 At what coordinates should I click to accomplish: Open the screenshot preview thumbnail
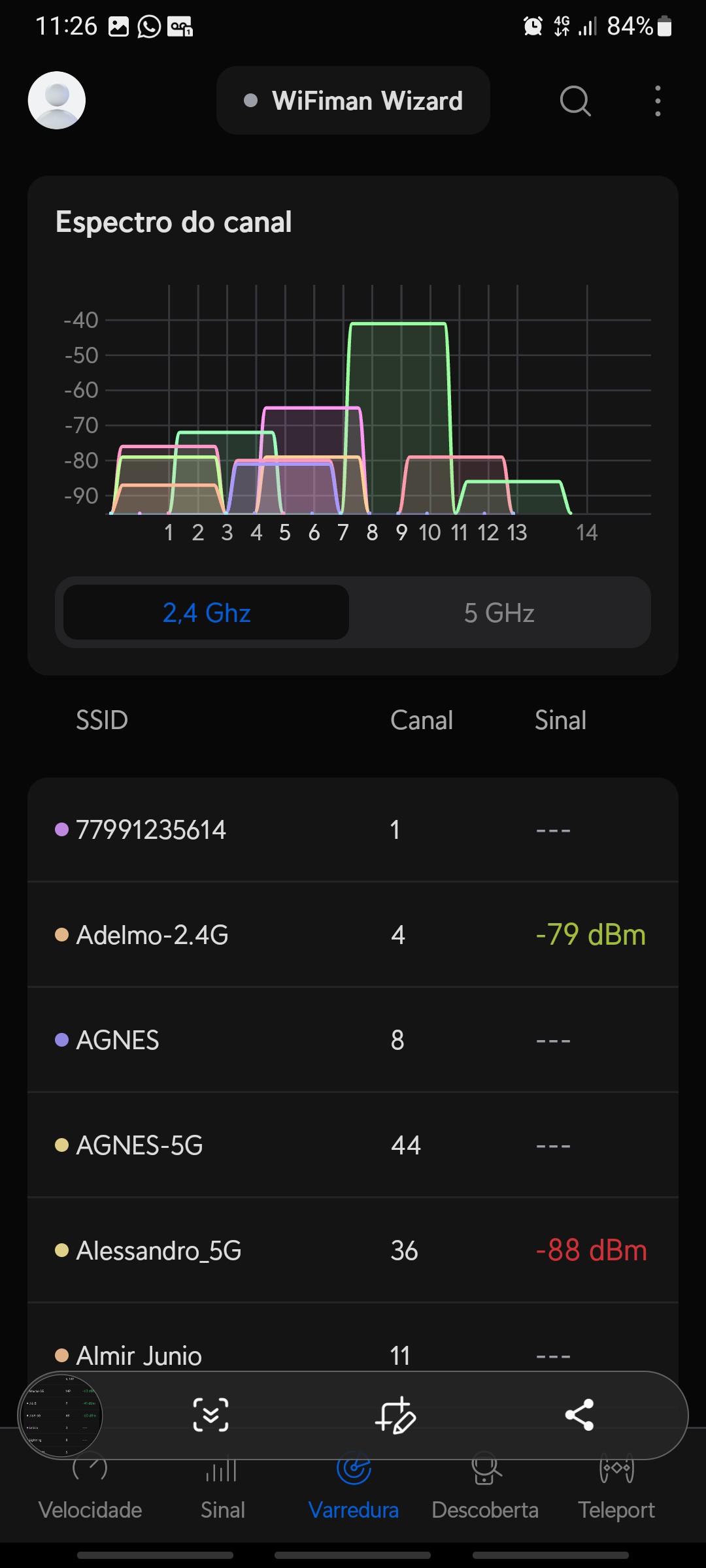click(60, 1415)
